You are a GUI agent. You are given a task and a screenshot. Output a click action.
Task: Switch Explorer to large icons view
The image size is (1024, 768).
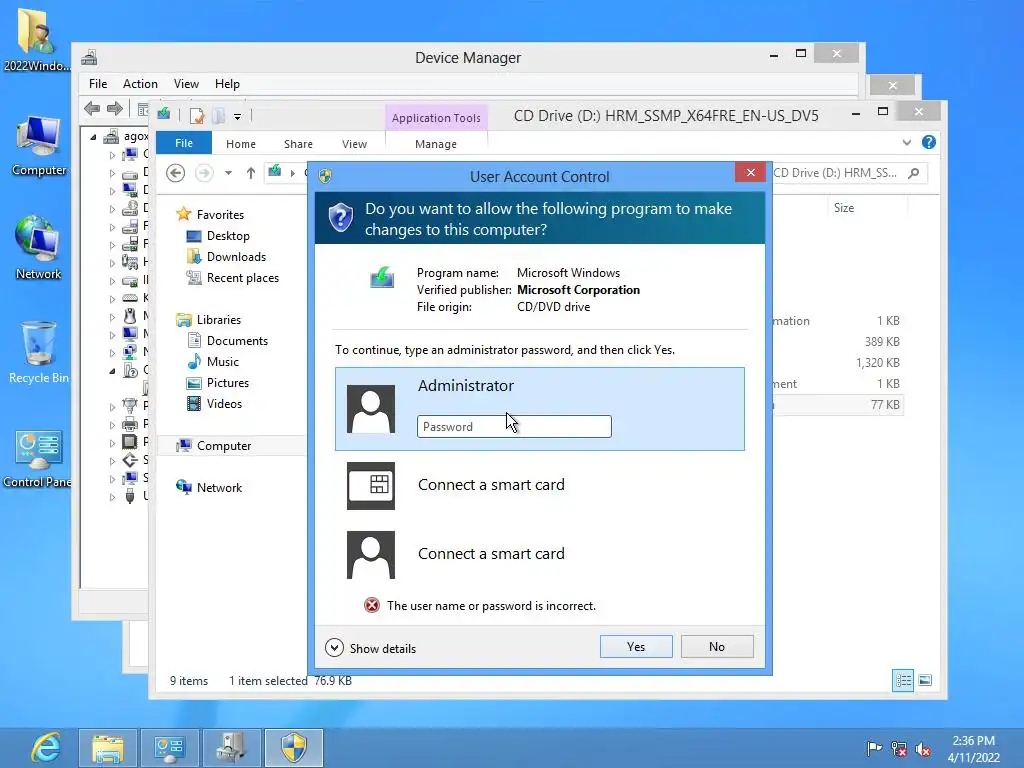point(925,680)
